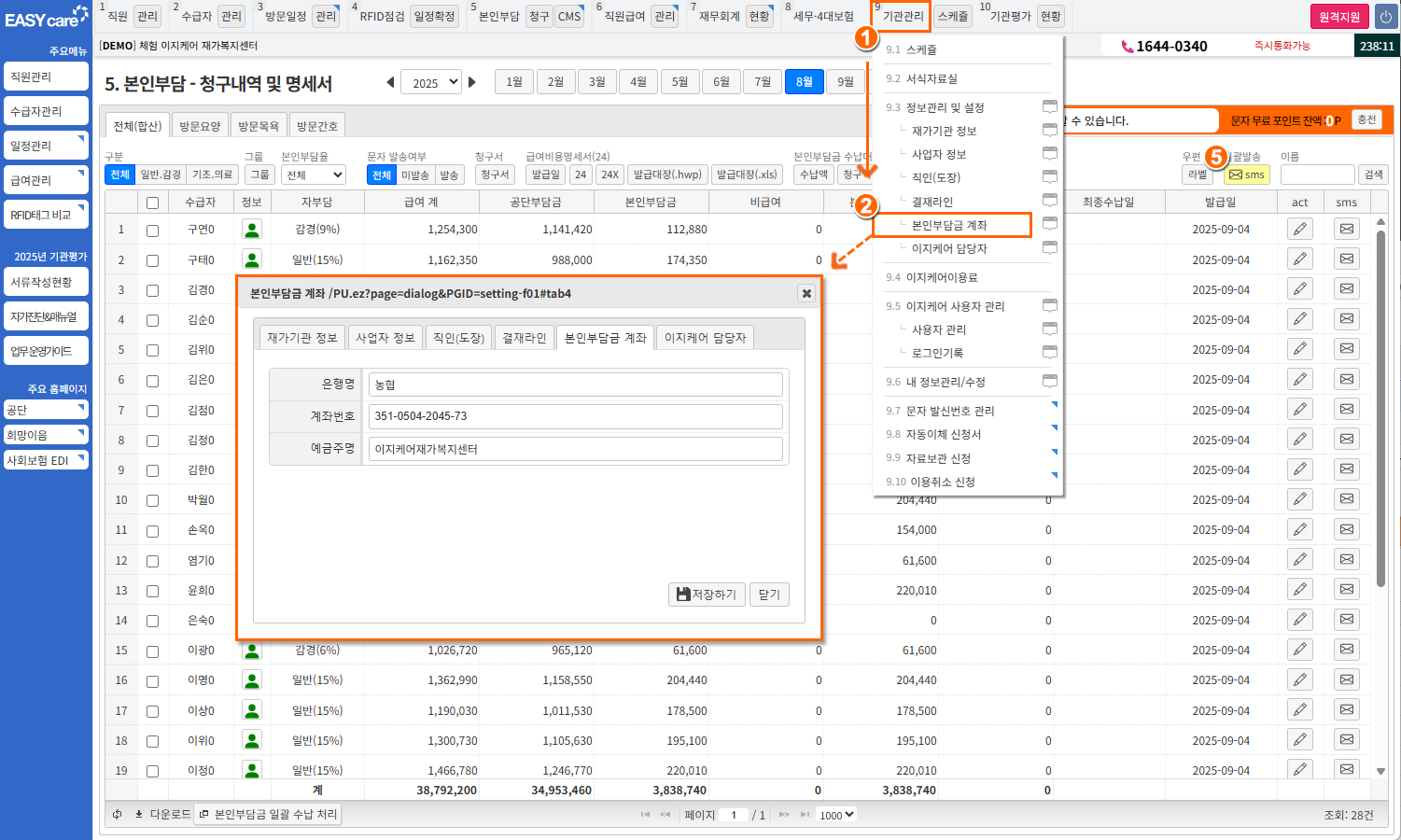The image size is (1401, 840).
Task: Click the previous year arrow icon
Action: (x=390, y=82)
